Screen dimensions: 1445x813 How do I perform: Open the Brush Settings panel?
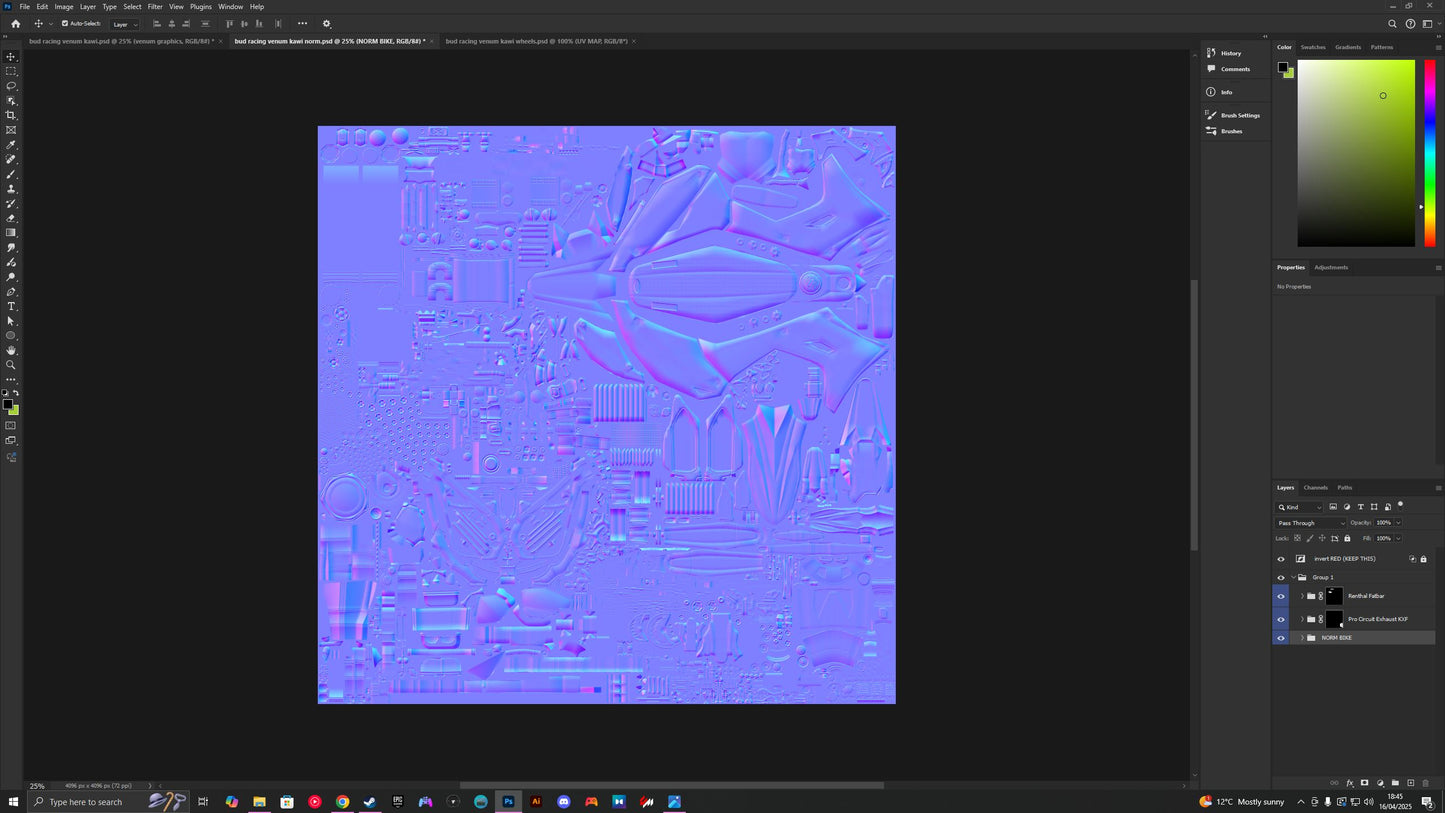coord(1239,115)
